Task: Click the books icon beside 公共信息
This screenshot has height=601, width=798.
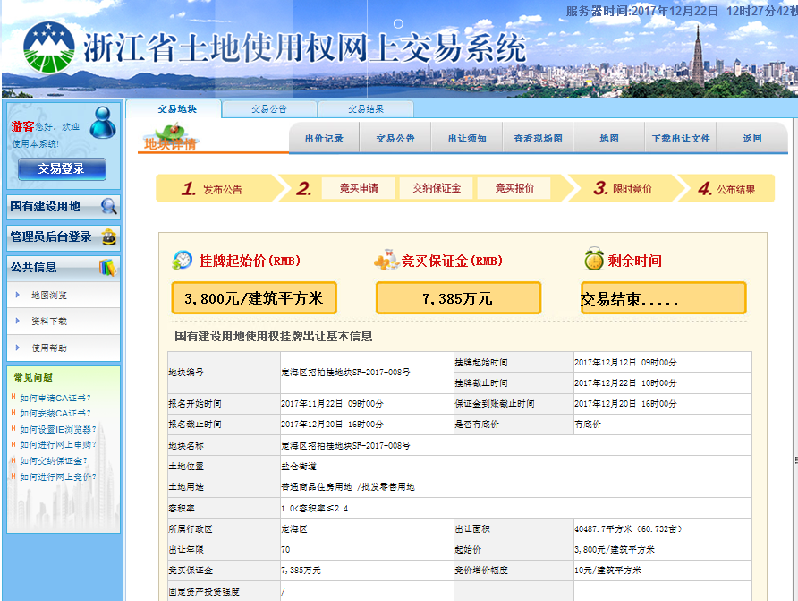Action: pos(108,267)
